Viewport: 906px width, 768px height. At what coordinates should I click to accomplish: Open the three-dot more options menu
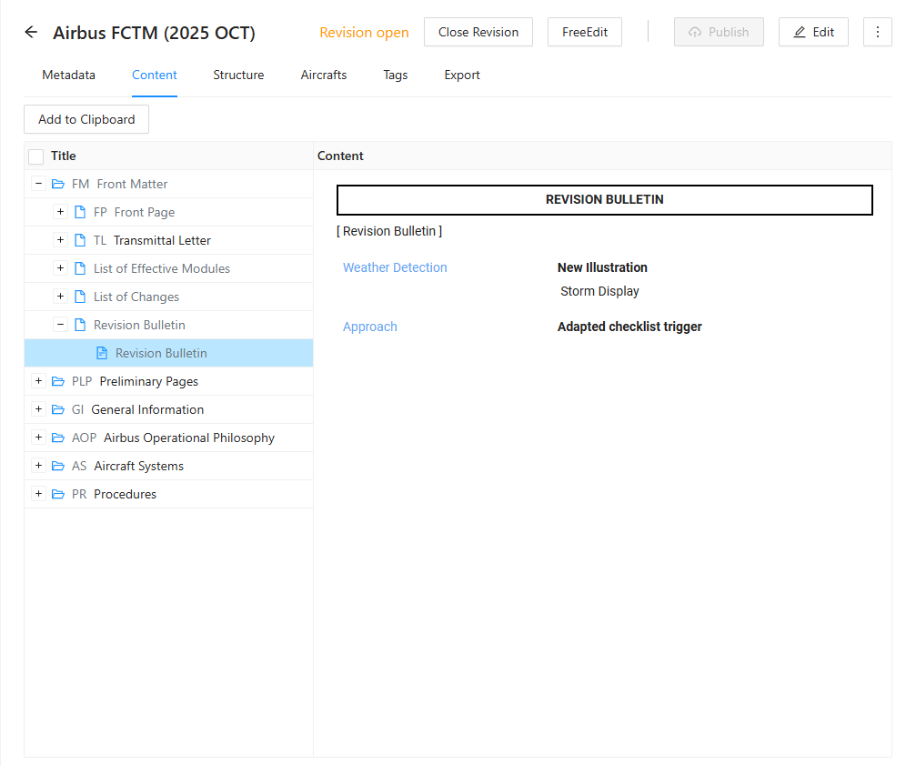pos(877,32)
